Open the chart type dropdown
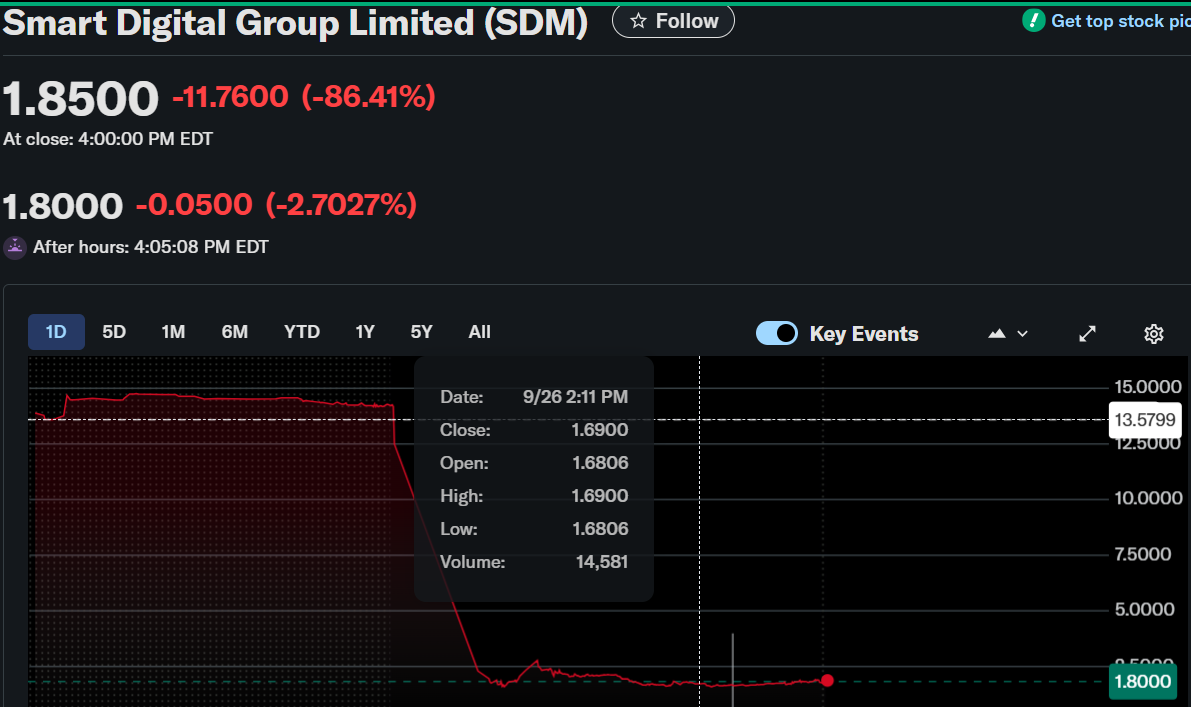 pyautogui.click(x=1008, y=333)
